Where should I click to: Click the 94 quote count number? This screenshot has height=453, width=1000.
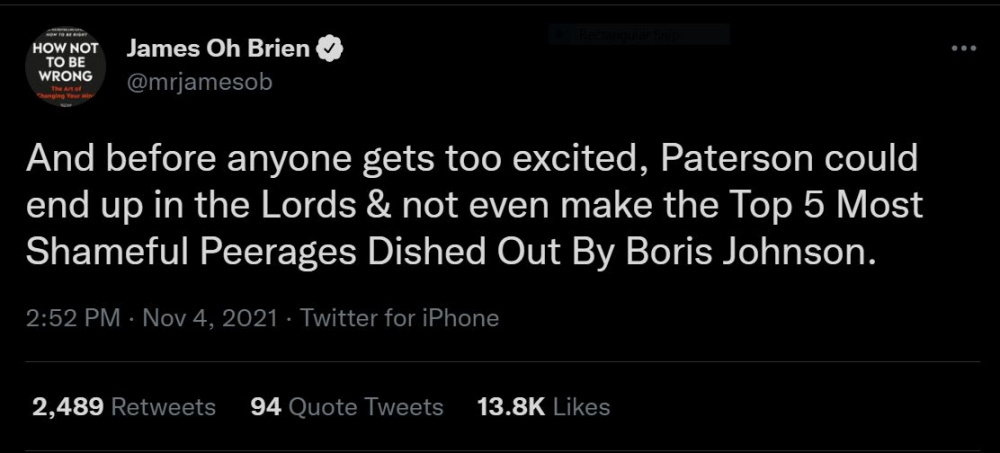265,407
